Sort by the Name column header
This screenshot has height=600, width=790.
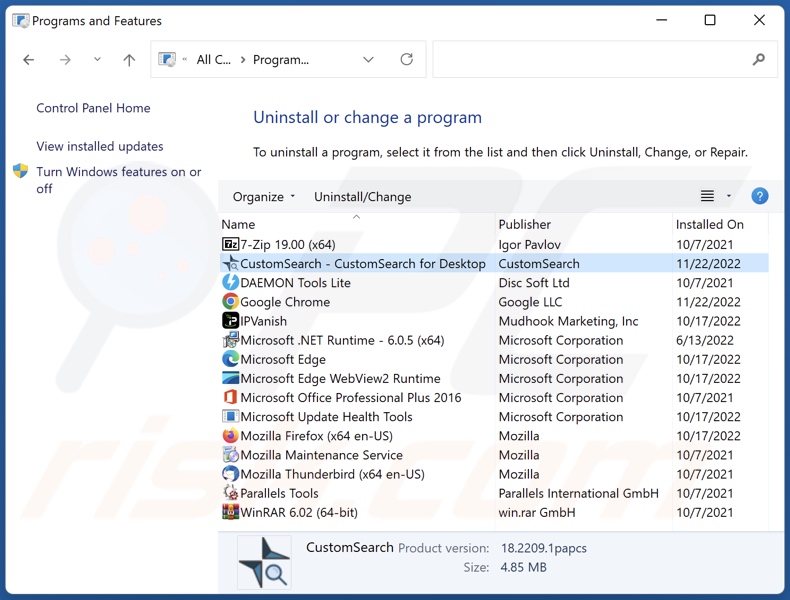coord(238,224)
